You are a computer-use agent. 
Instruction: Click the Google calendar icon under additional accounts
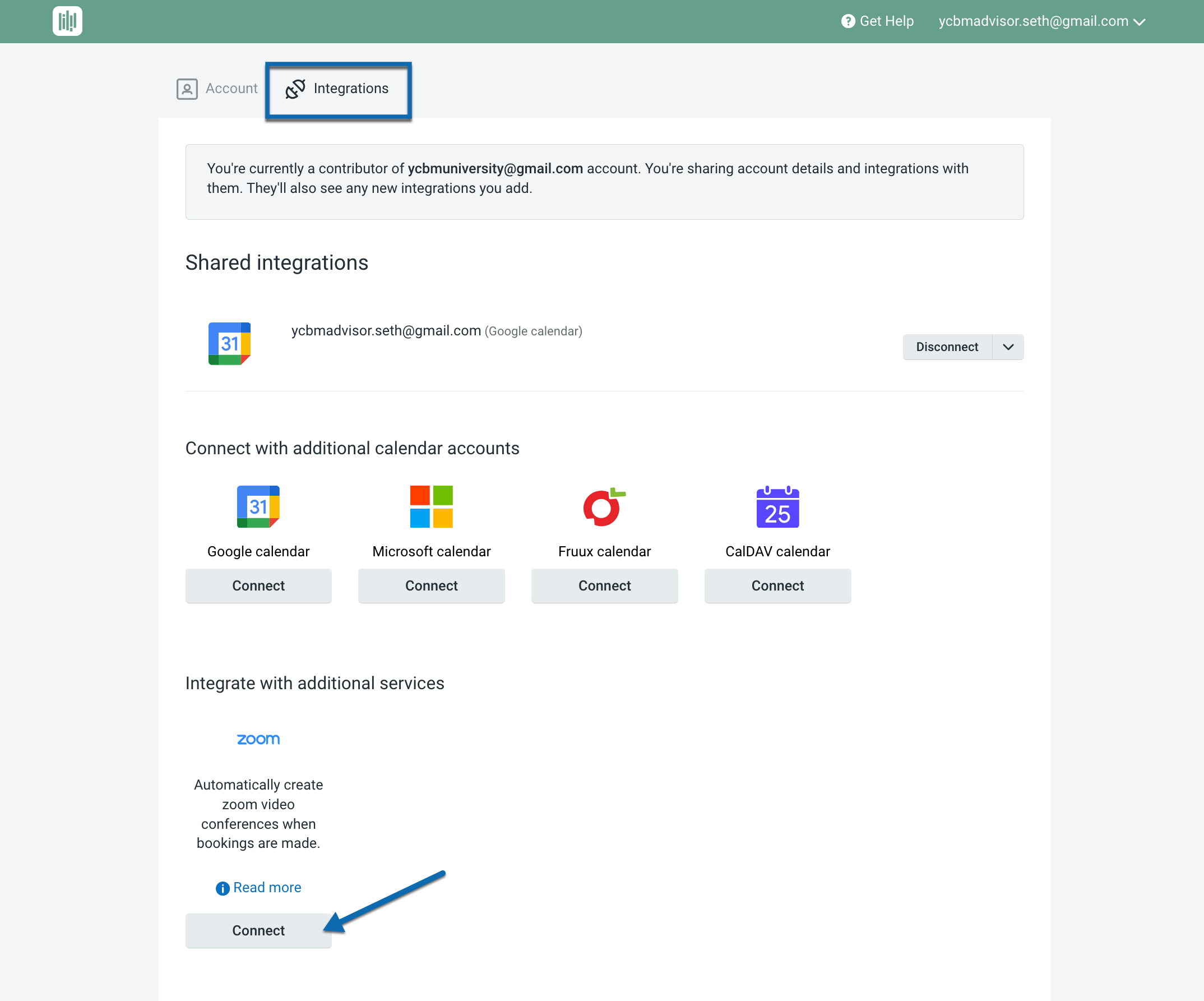[258, 506]
